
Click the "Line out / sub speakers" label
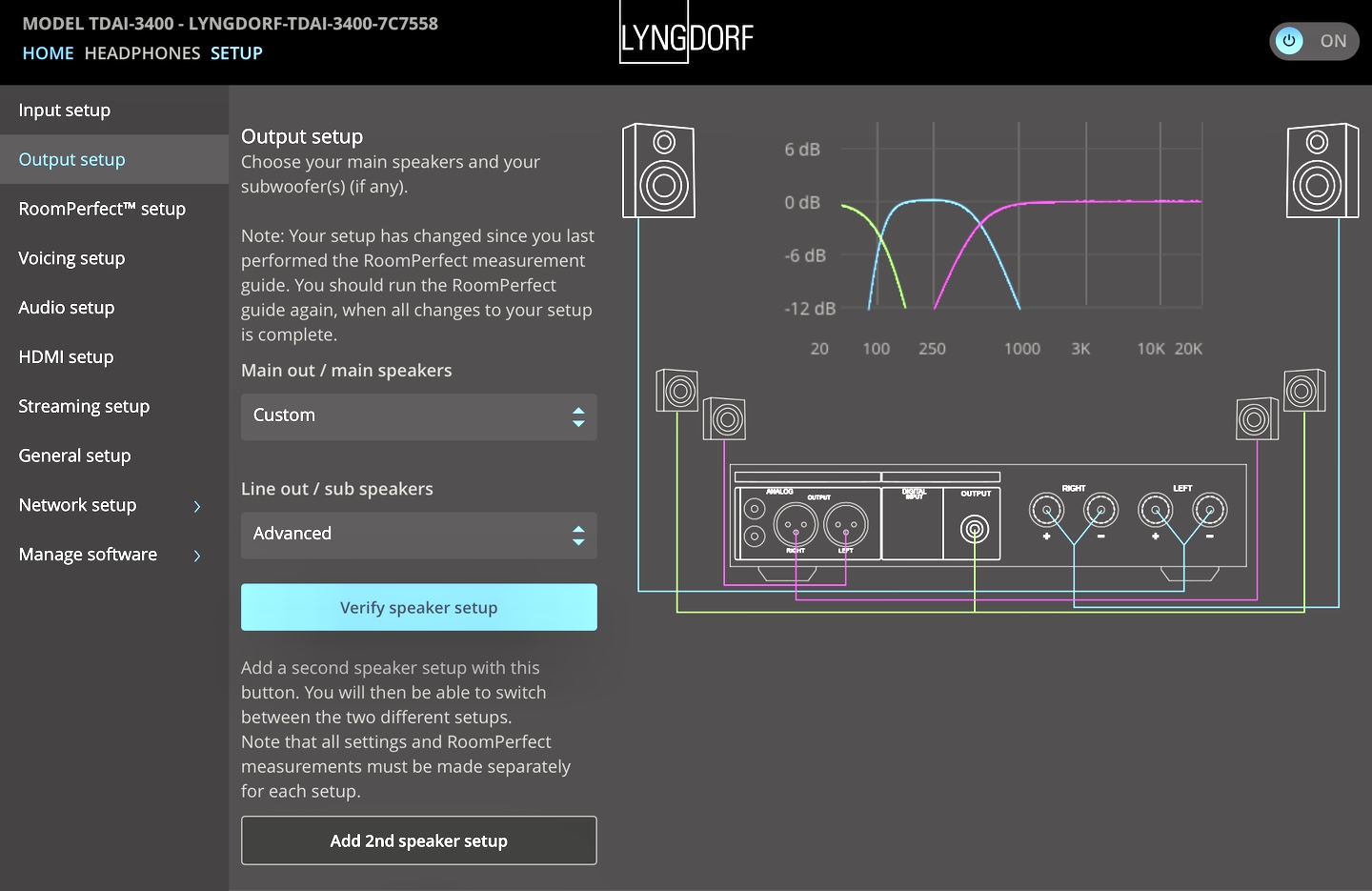[337, 489]
